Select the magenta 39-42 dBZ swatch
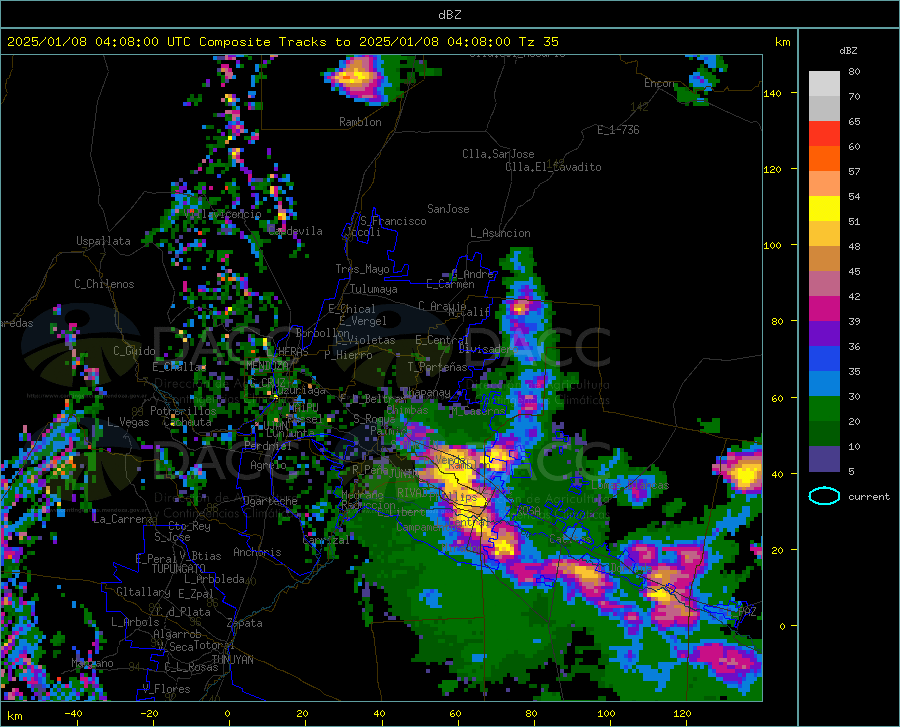The height and width of the screenshot is (727, 900). coord(824,309)
